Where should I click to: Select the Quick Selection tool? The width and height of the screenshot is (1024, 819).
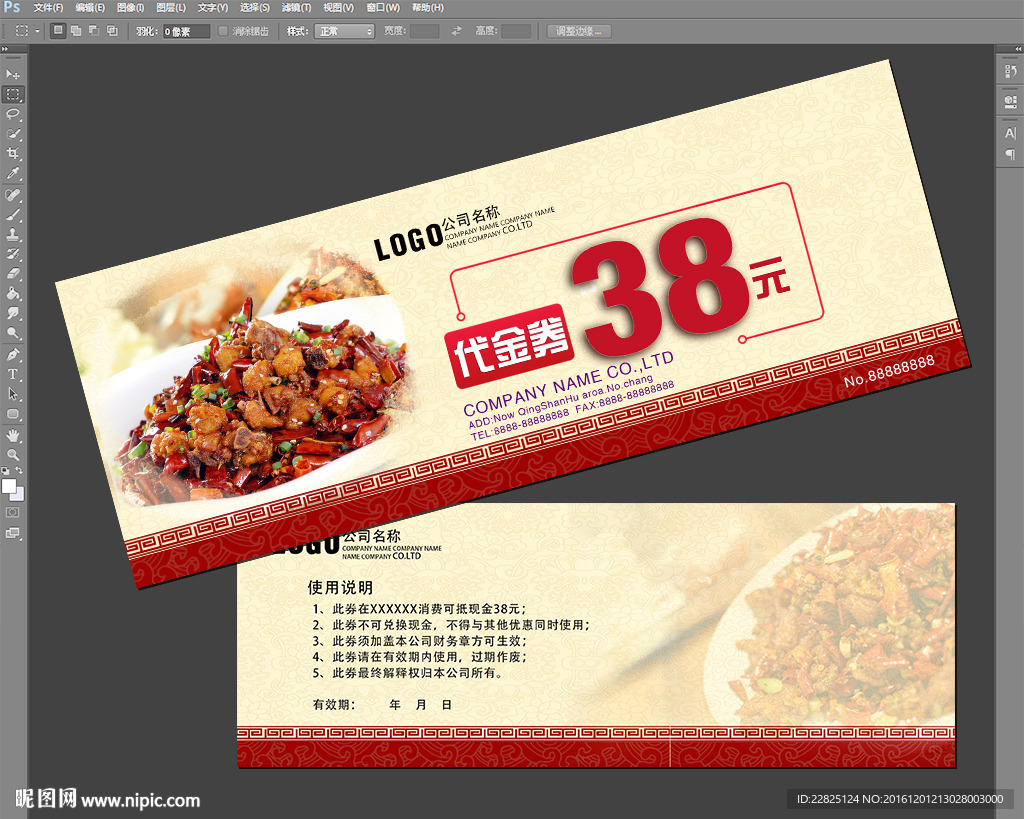[12, 134]
